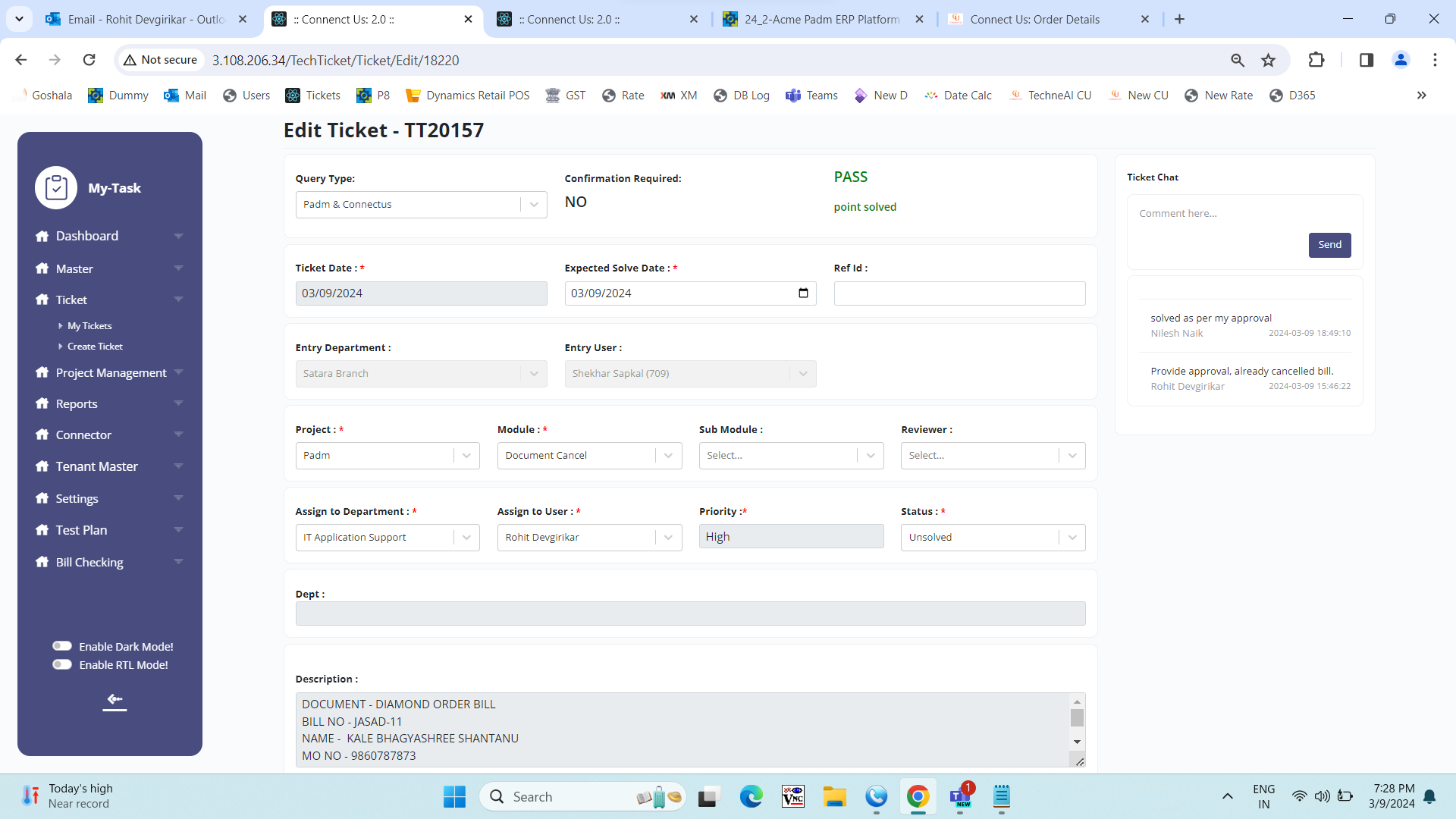Click the Ref Id input field
Viewport: 1456px width, 819px height.
click(x=959, y=293)
